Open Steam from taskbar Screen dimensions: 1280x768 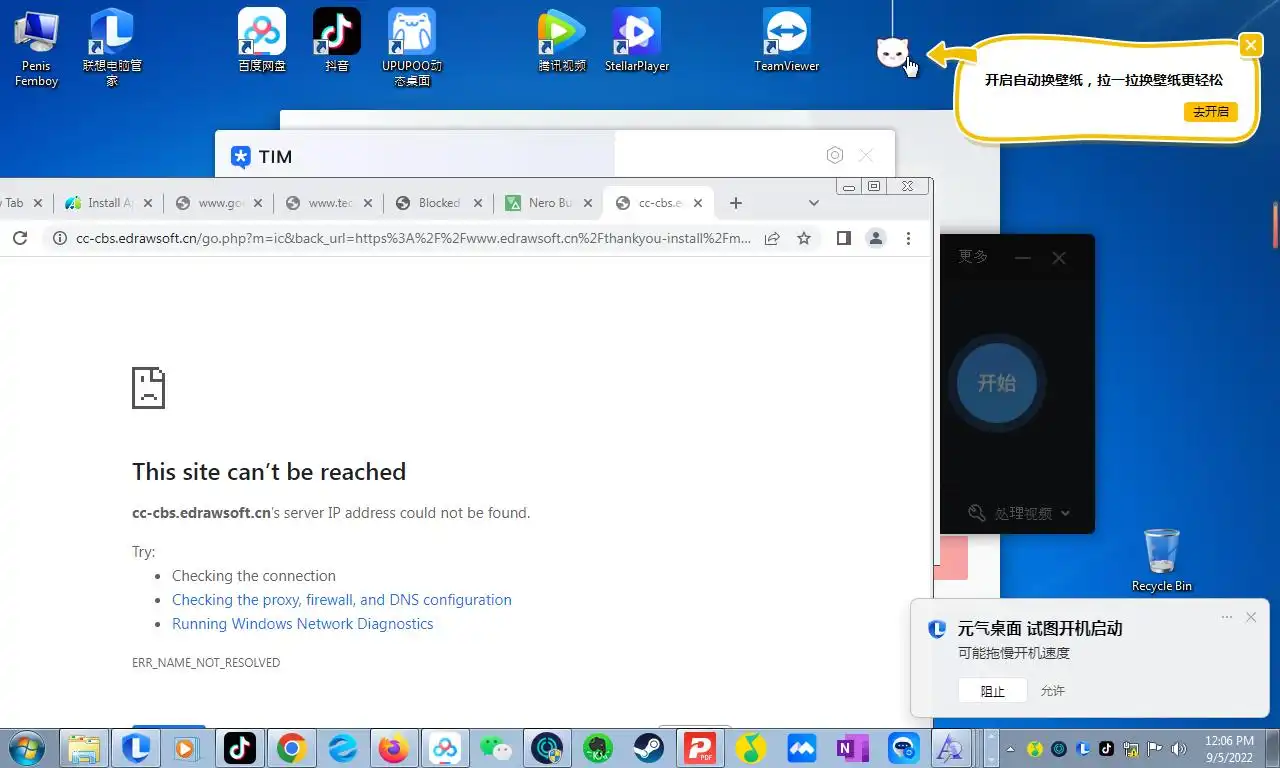click(x=649, y=748)
